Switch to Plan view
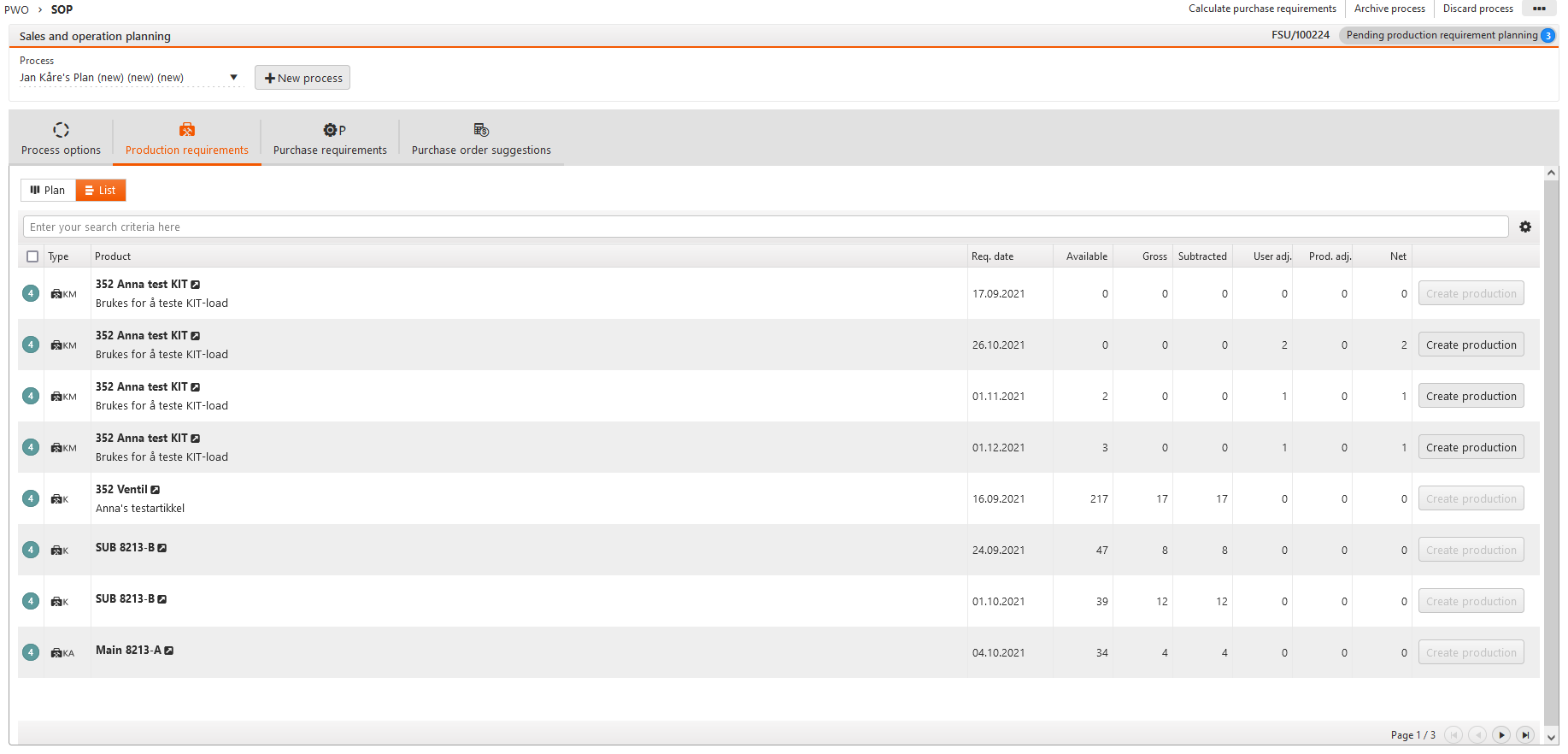This screenshot has height=754, width=1568. pos(48,190)
